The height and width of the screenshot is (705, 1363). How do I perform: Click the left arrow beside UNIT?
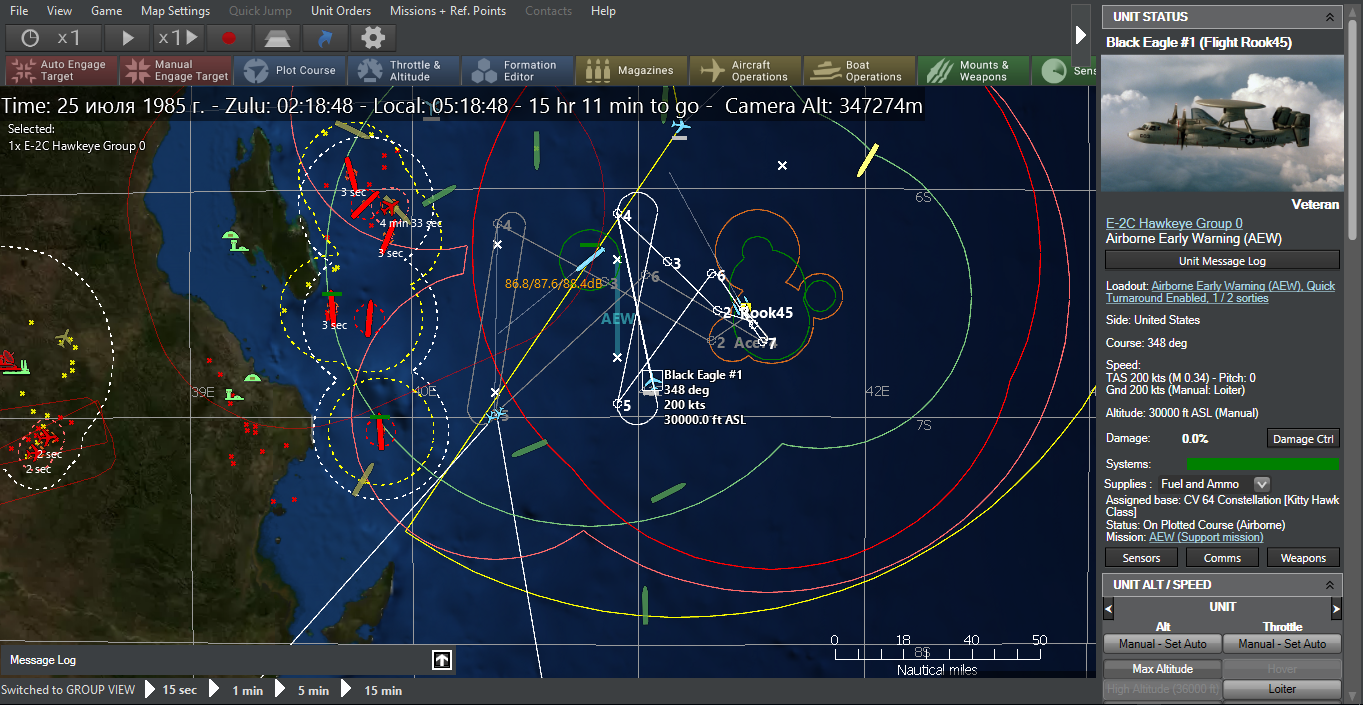(1108, 609)
